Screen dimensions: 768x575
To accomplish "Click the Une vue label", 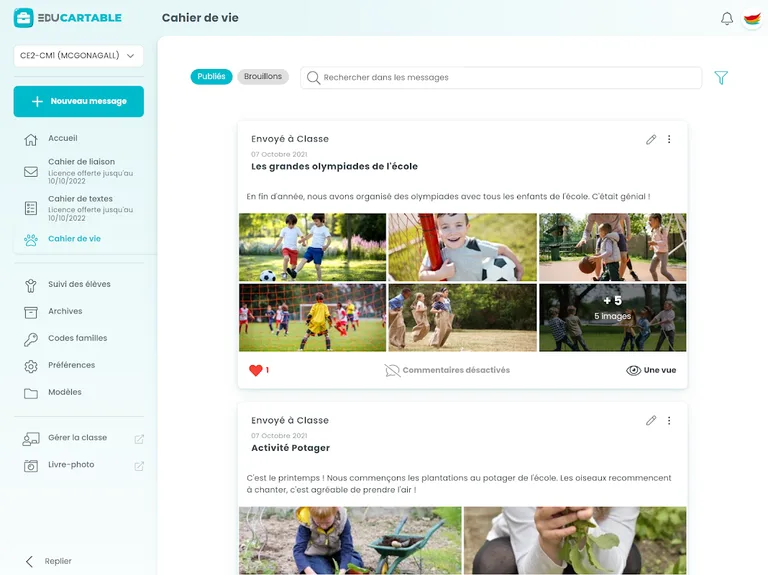I will pos(660,370).
